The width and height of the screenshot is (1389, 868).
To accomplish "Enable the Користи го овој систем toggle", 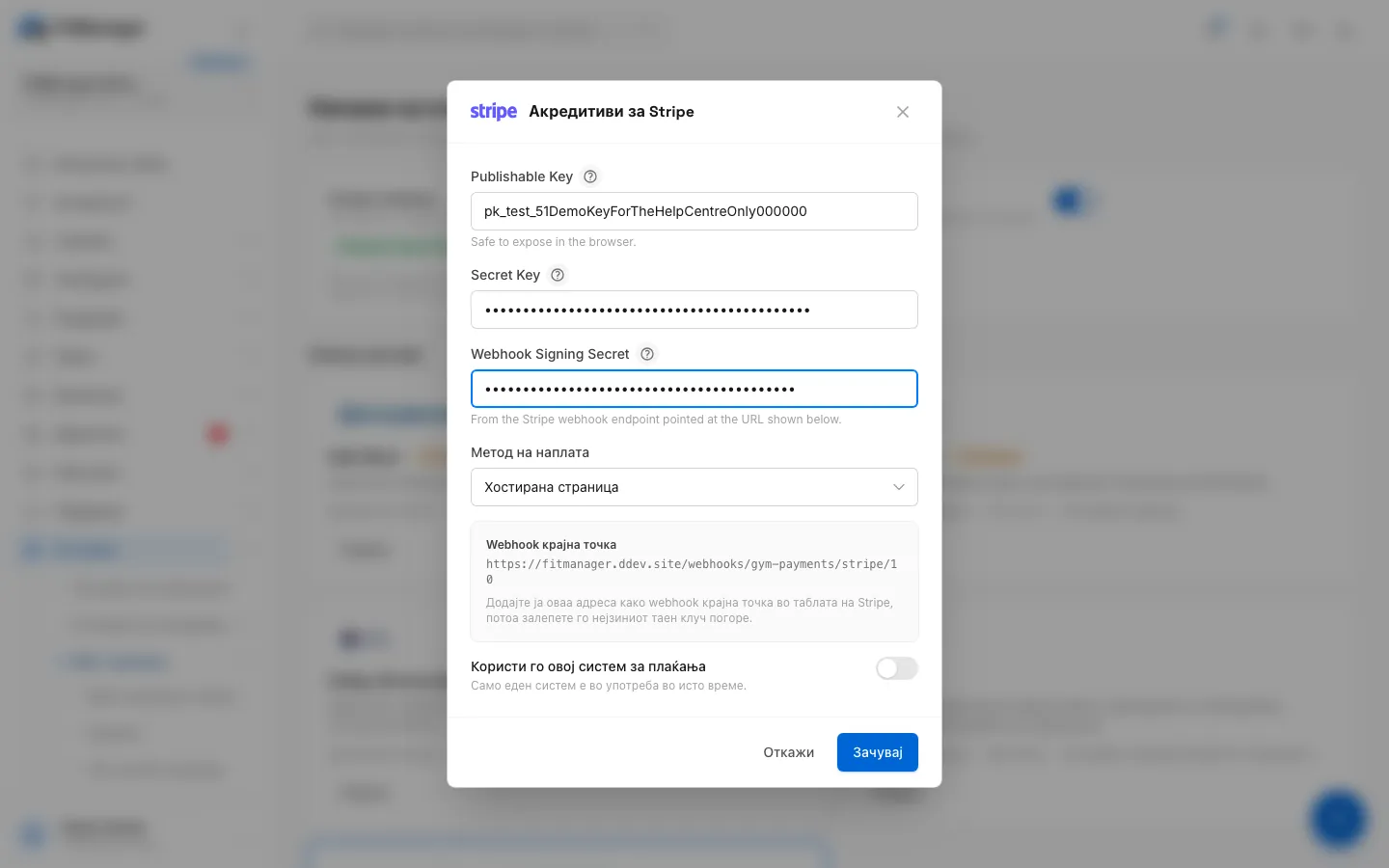I will pos(897,668).
